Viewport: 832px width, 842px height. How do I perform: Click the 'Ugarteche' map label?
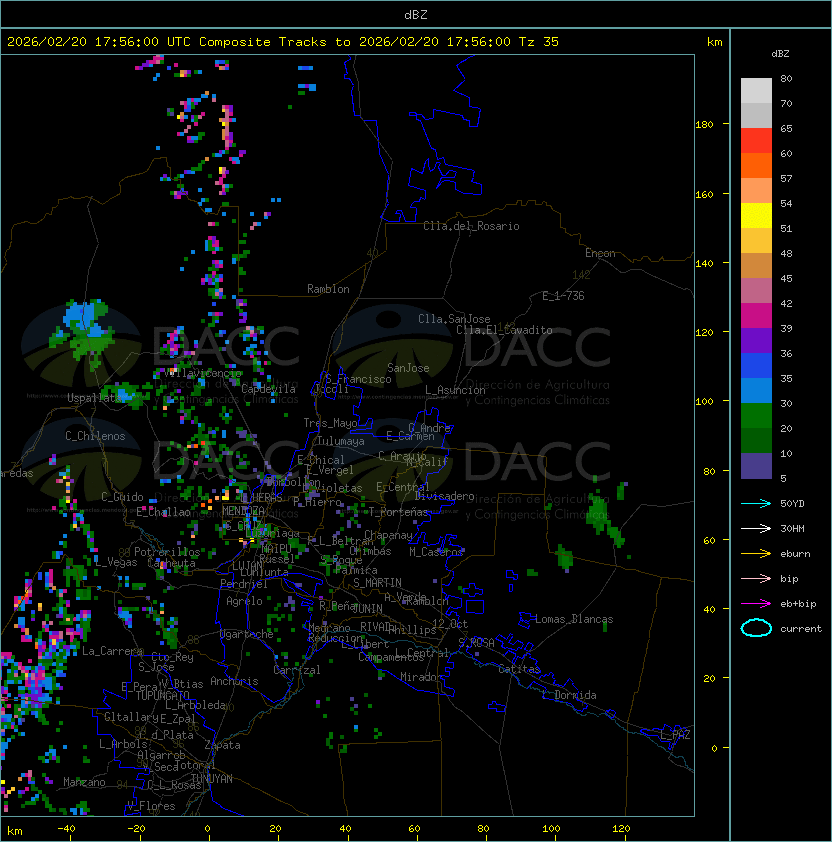(247, 634)
